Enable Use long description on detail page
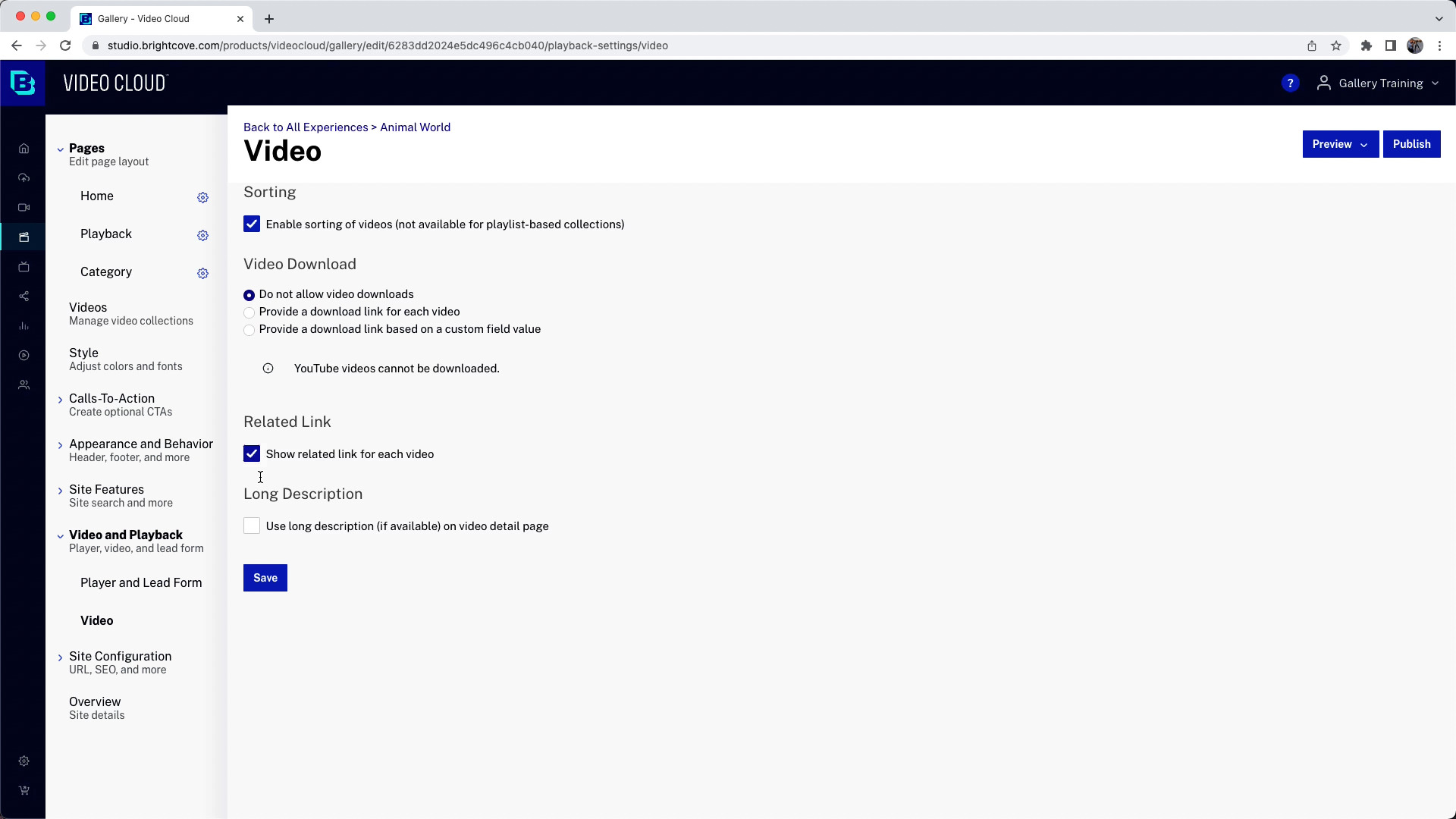 click(x=251, y=525)
